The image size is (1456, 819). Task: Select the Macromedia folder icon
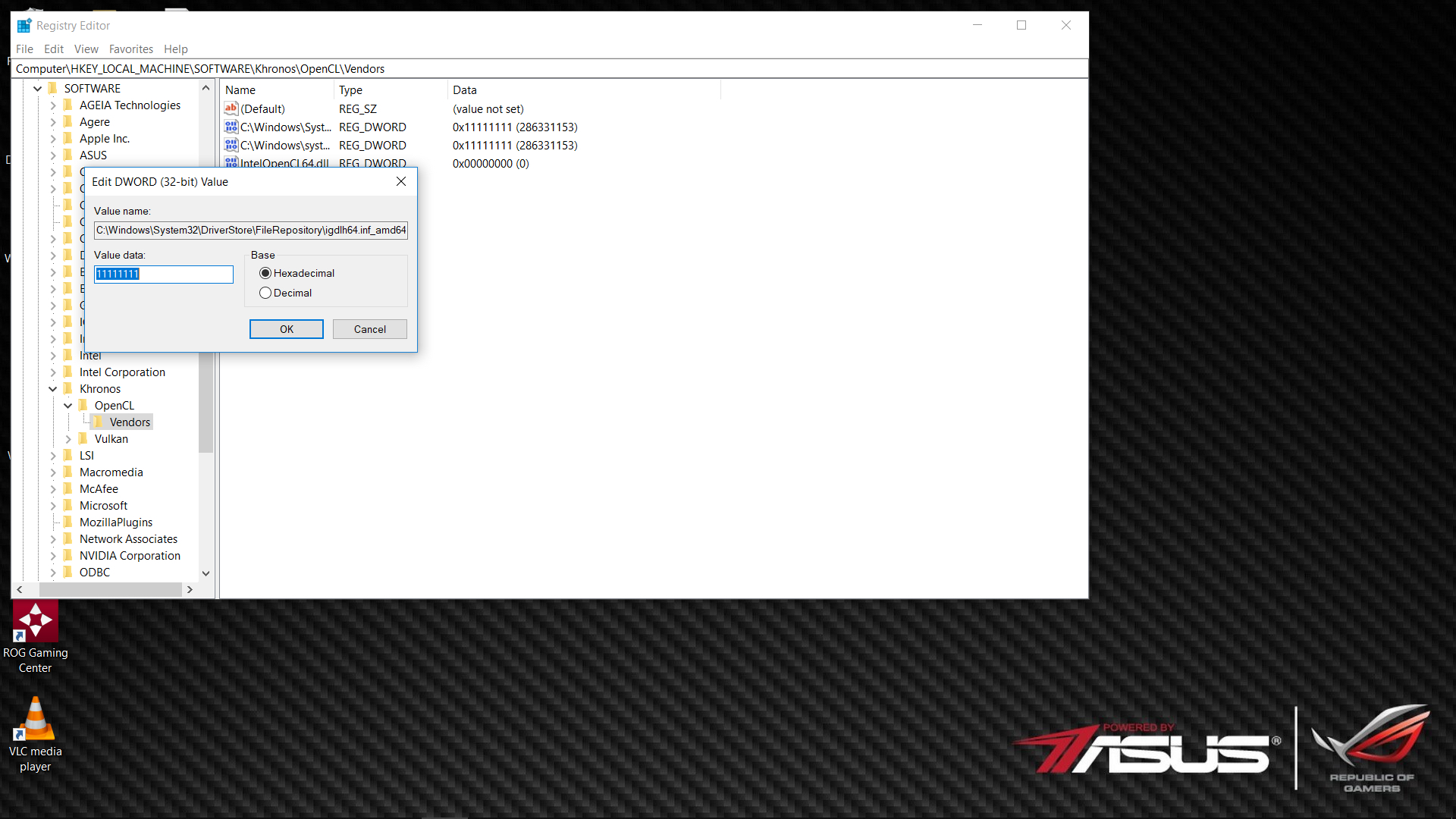68,472
